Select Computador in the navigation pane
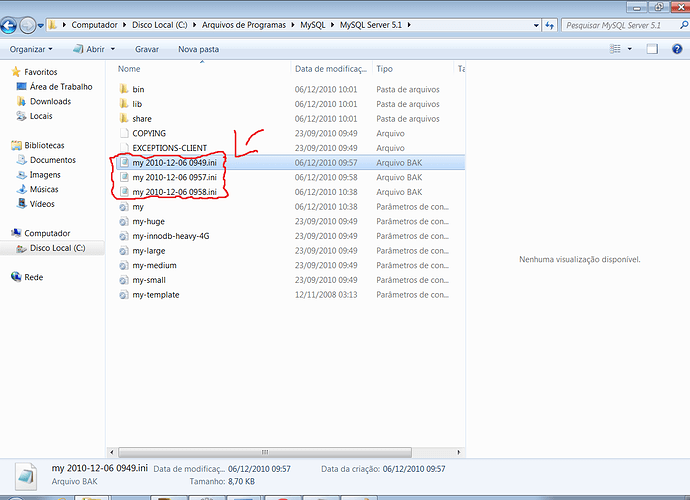The image size is (690, 500). tap(47, 233)
